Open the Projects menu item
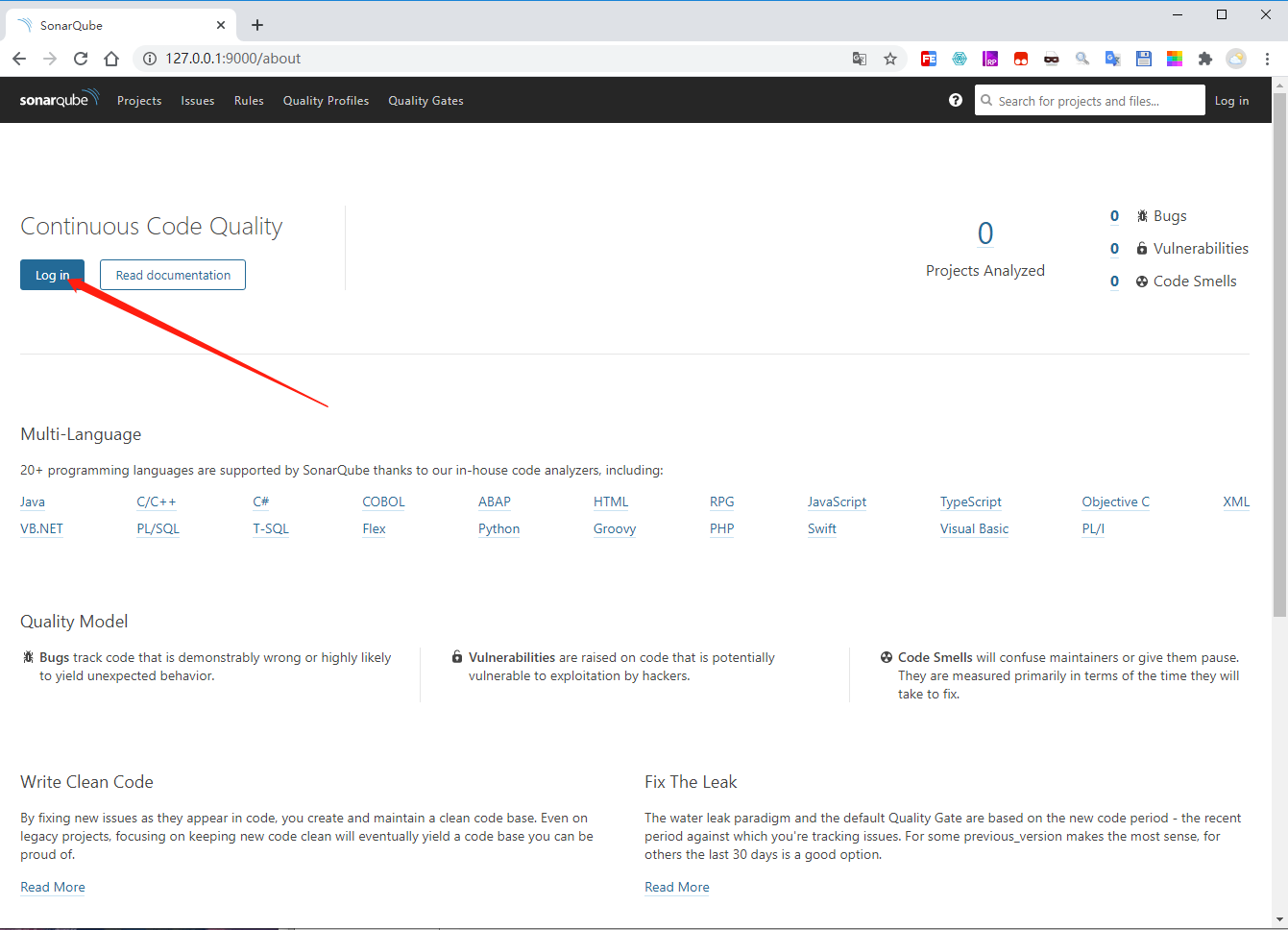This screenshot has width=1288, height=930. pyautogui.click(x=139, y=100)
